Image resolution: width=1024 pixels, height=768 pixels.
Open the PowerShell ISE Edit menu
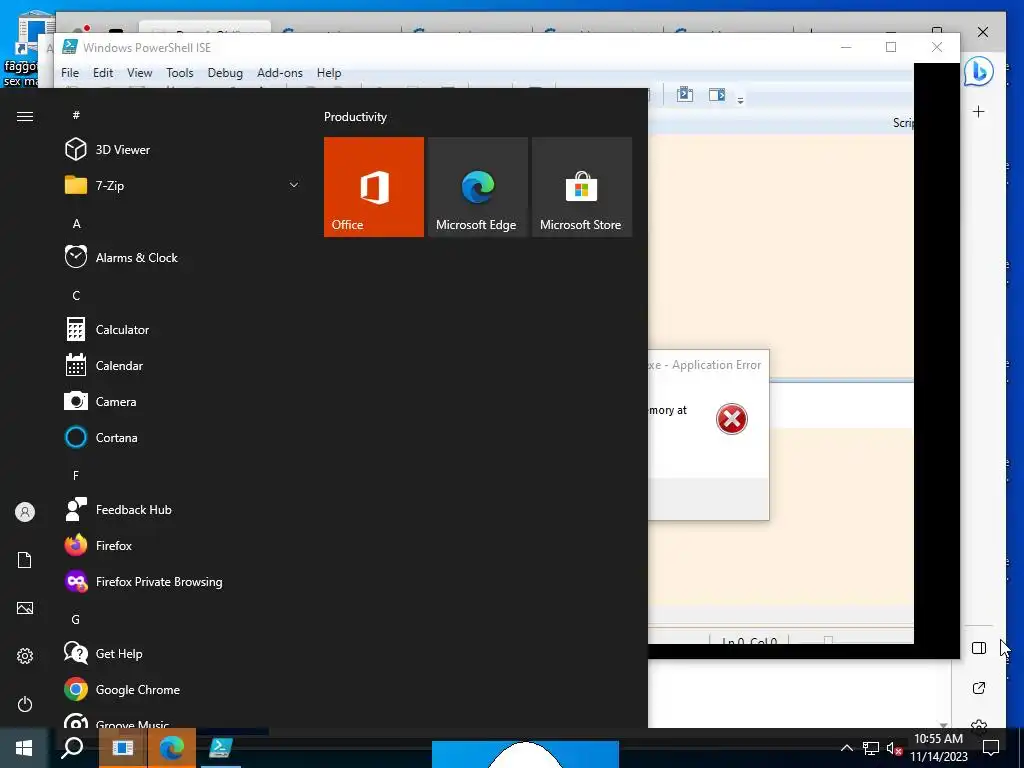[x=103, y=73]
